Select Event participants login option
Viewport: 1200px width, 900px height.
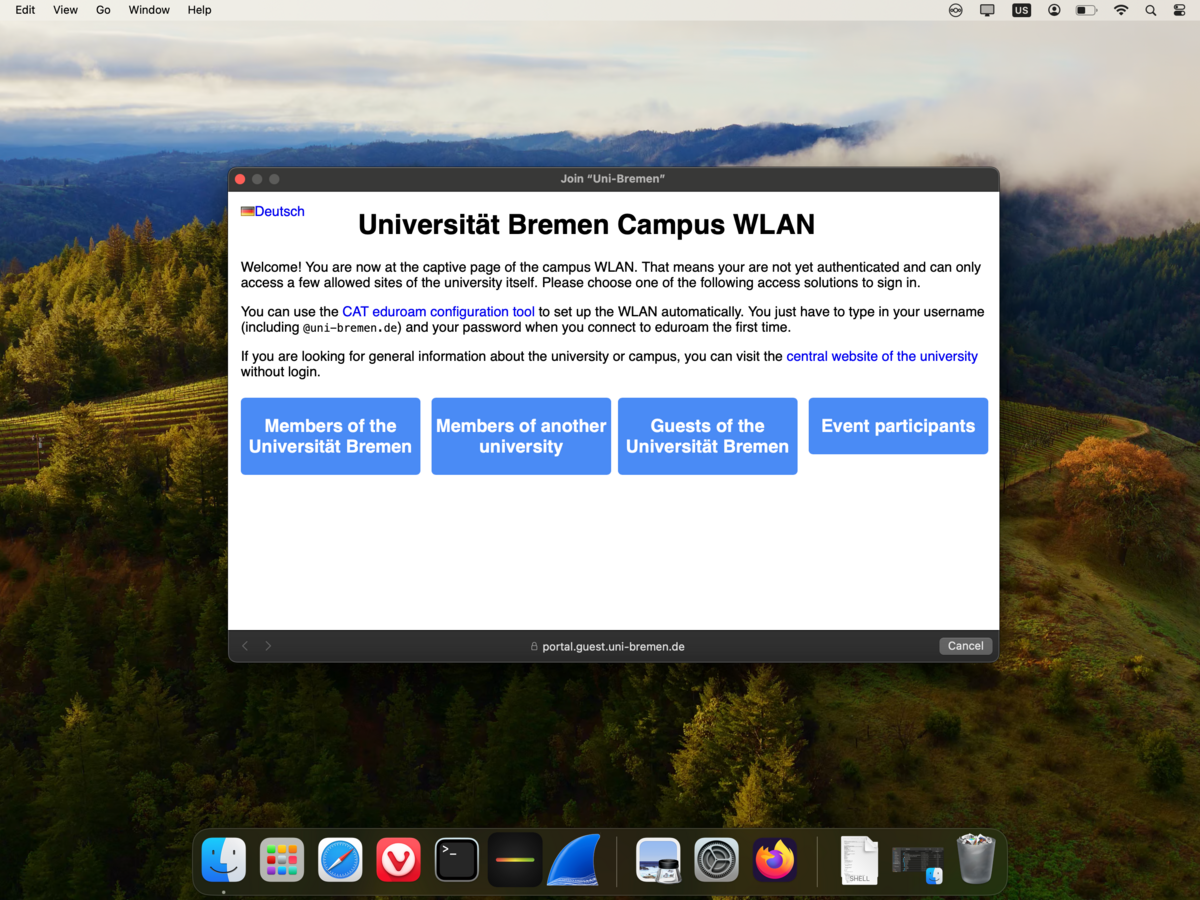(x=898, y=426)
